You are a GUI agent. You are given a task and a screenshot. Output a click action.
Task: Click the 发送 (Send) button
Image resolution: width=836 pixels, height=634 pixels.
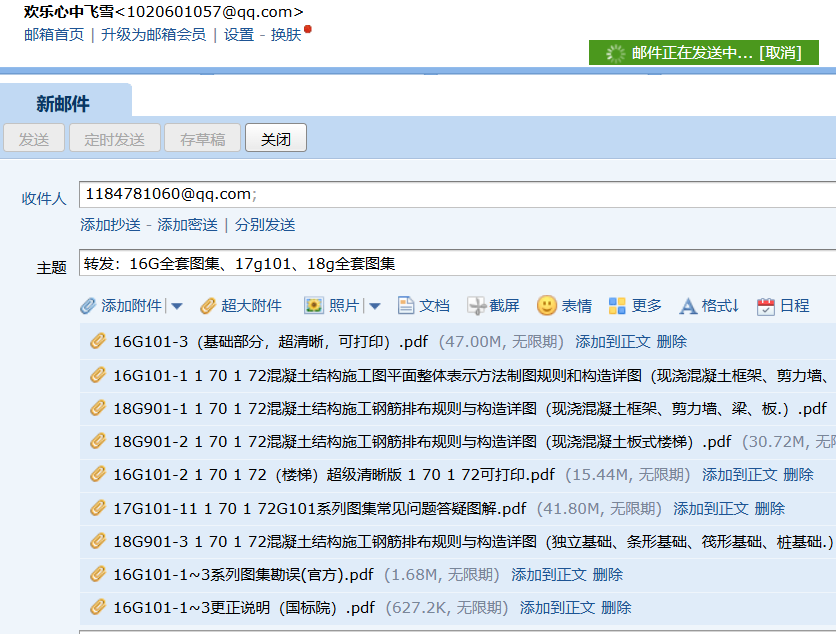(x=34, y=139)
